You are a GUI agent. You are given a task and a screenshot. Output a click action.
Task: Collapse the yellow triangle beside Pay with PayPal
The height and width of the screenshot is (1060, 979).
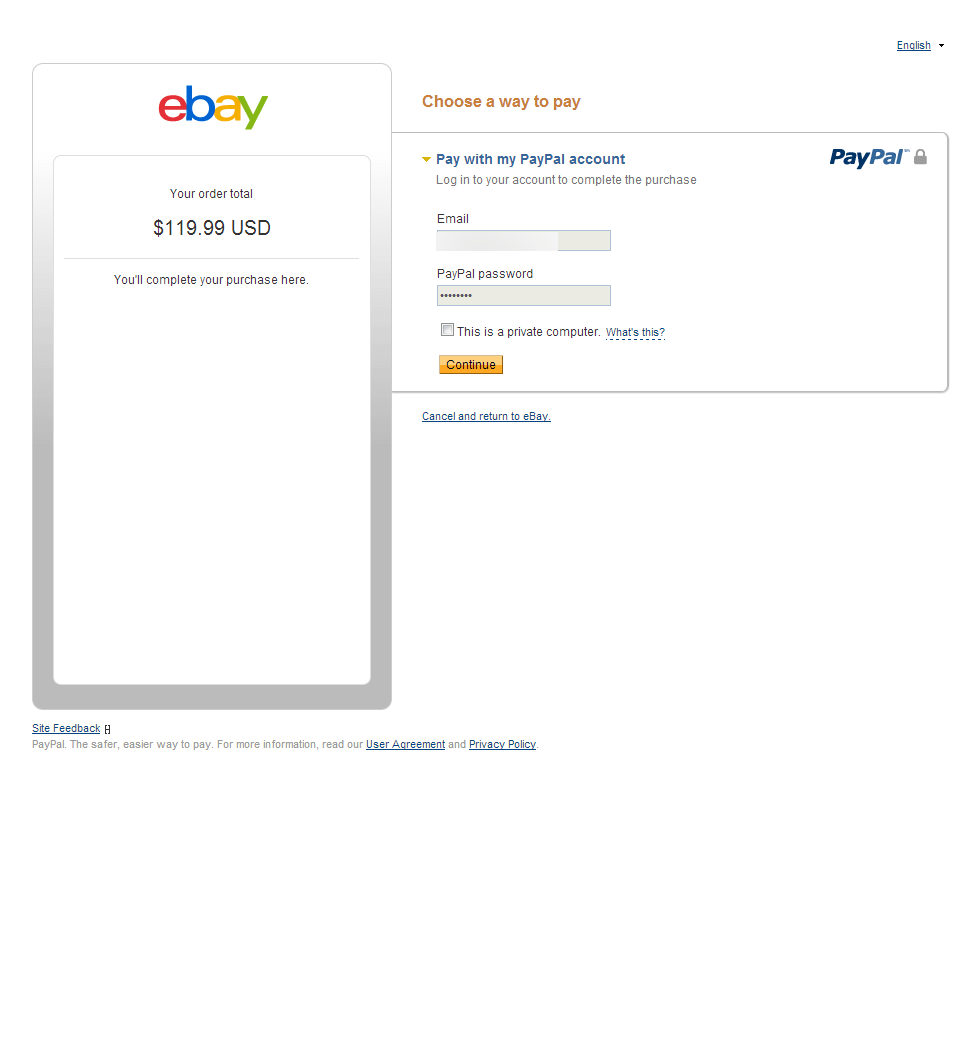(426, 160)
